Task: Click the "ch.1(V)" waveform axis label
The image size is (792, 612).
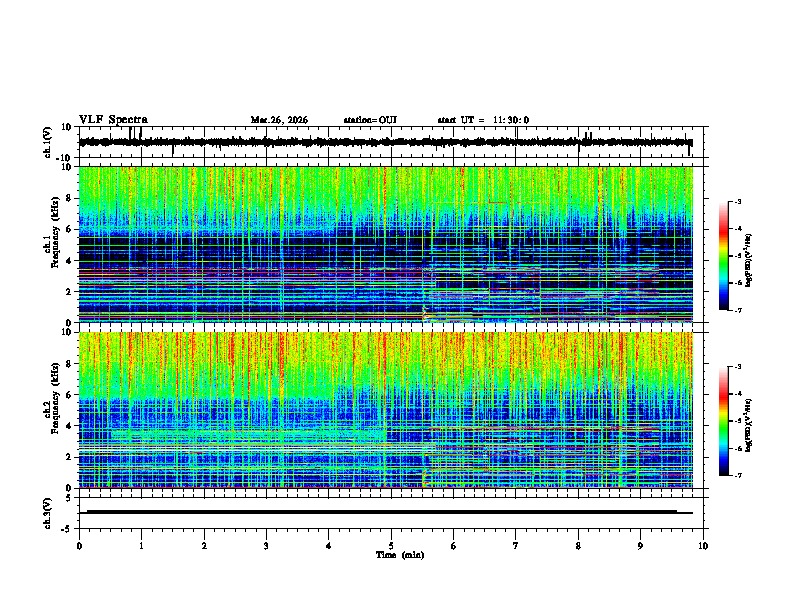Action: point(48,142)
